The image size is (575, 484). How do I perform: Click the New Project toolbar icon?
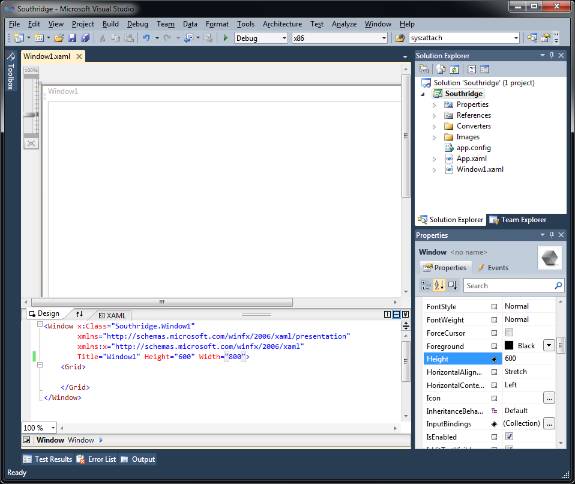(x=19, y=38)
